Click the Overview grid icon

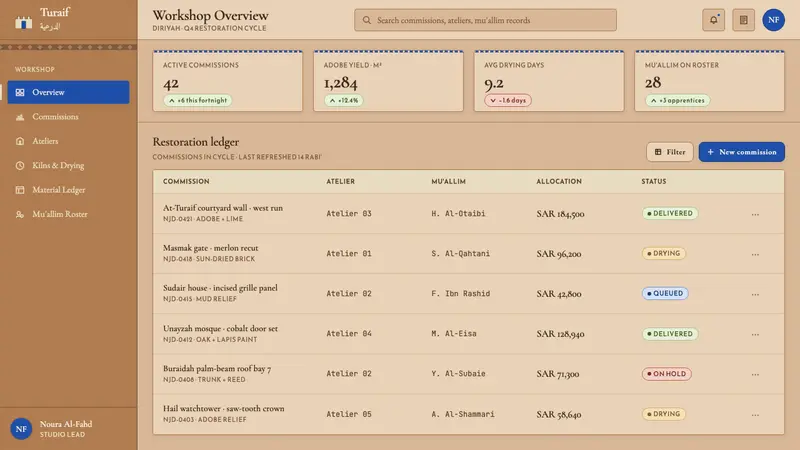point(20,92)
